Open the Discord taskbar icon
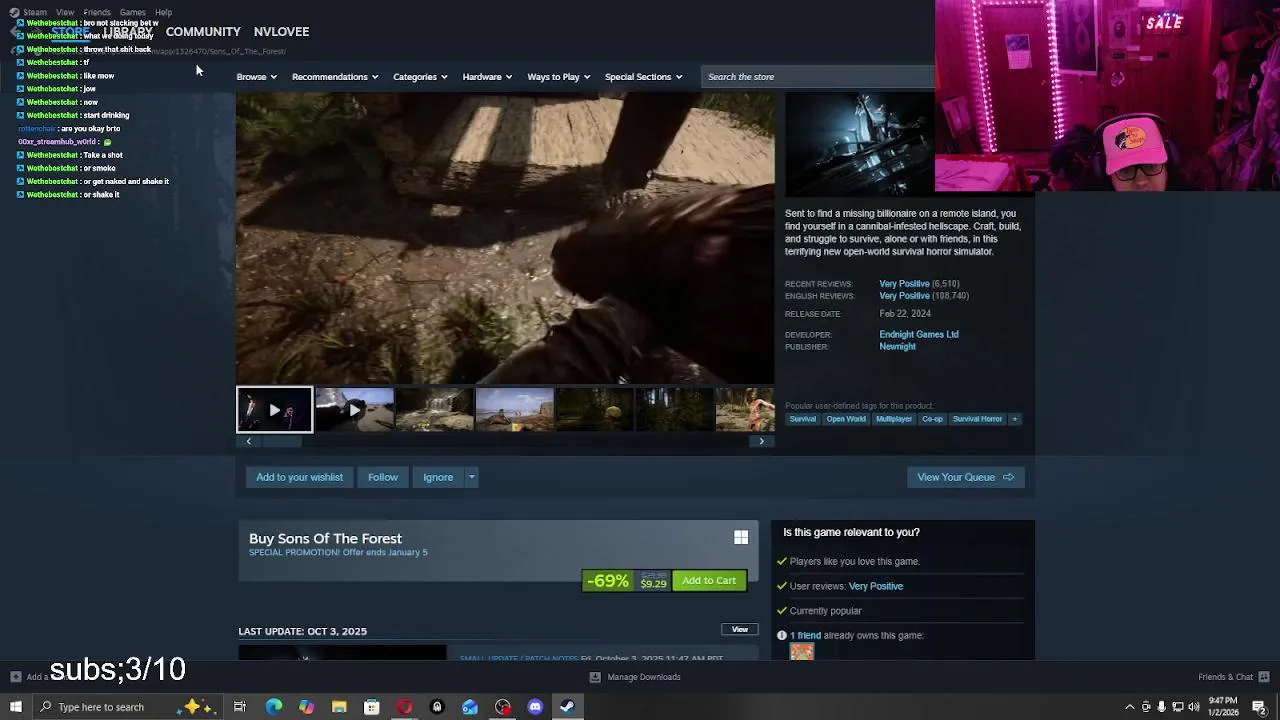Viewport: 1280px width, 720px height. (x=535, y=707)
